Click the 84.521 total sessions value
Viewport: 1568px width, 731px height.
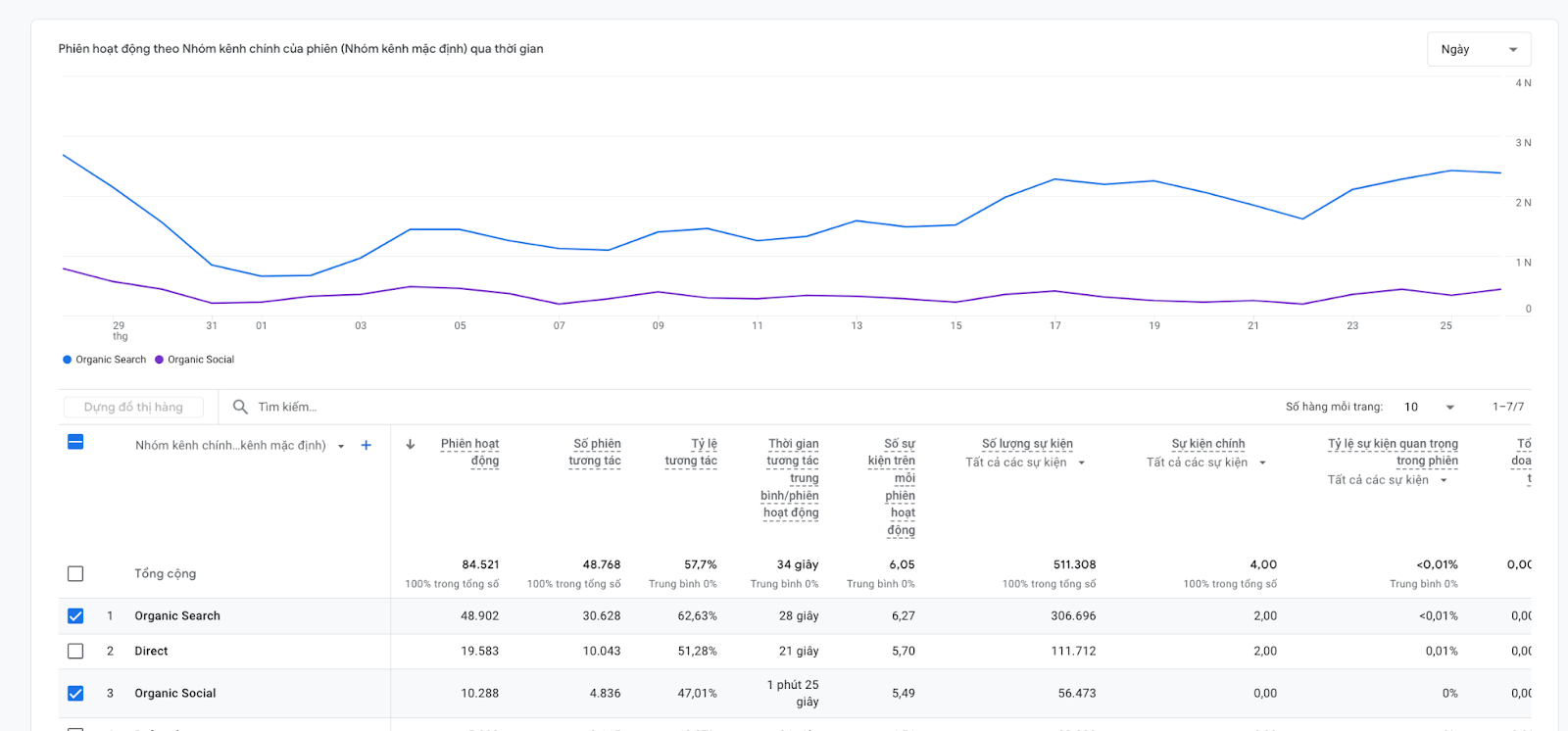point(480,564)
